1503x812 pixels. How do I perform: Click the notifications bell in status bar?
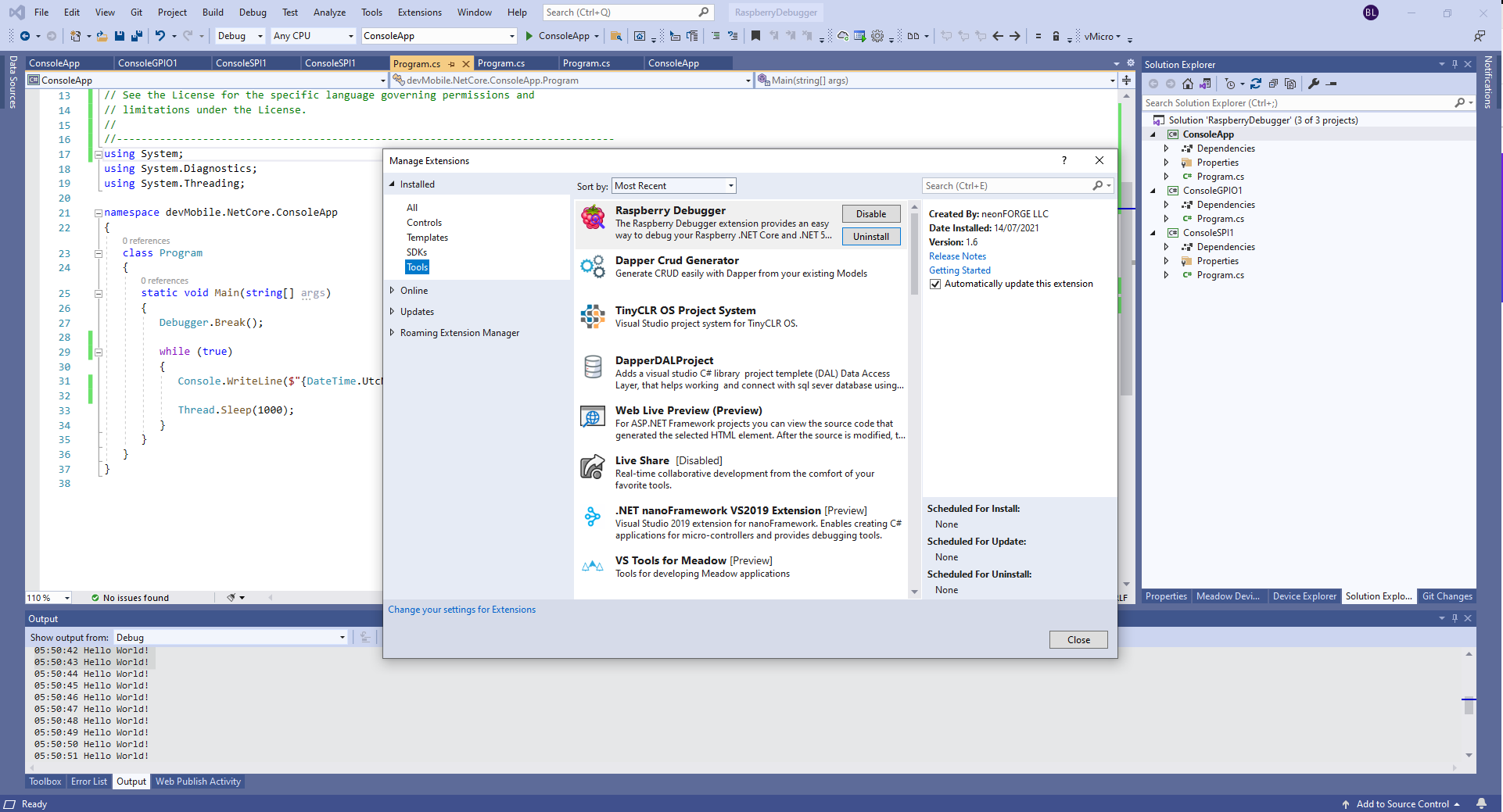click(x=1481, y=803)
